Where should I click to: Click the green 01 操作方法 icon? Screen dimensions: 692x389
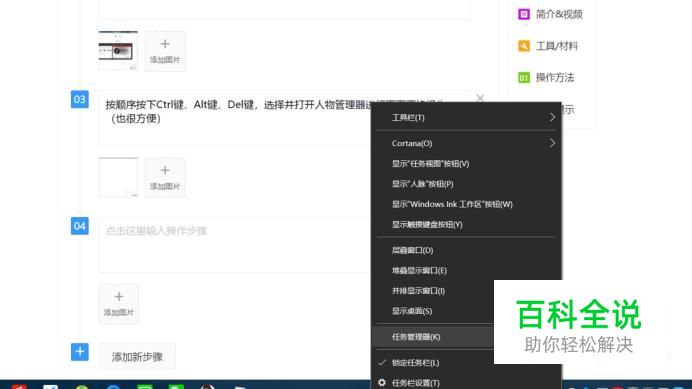pos(523,78)
